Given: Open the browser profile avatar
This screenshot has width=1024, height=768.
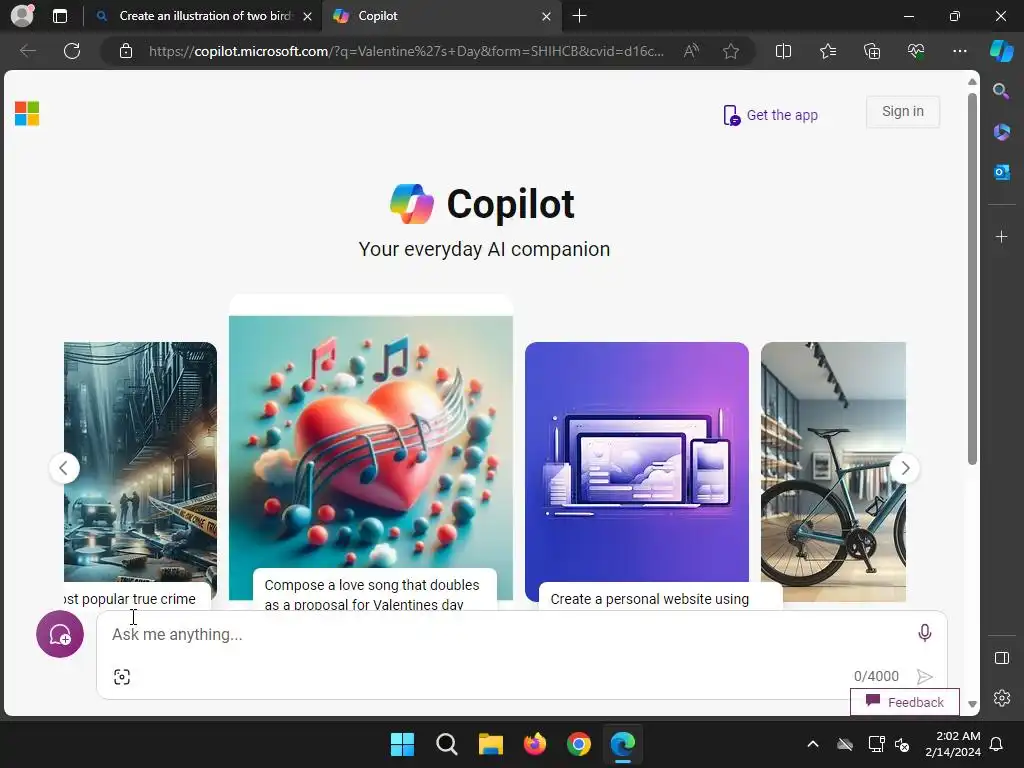Looking at the screenshot, I should coord(22,16).
